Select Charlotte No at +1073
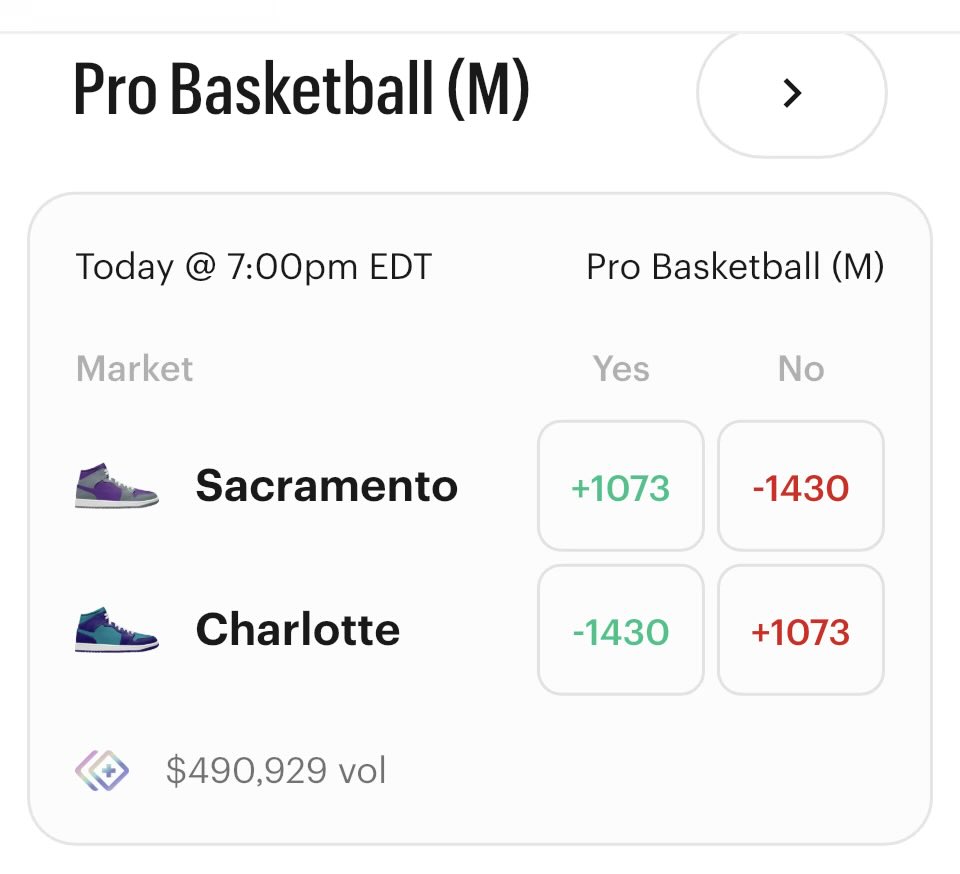This screenshot has height=874, width=960. (x=800, y=631)
